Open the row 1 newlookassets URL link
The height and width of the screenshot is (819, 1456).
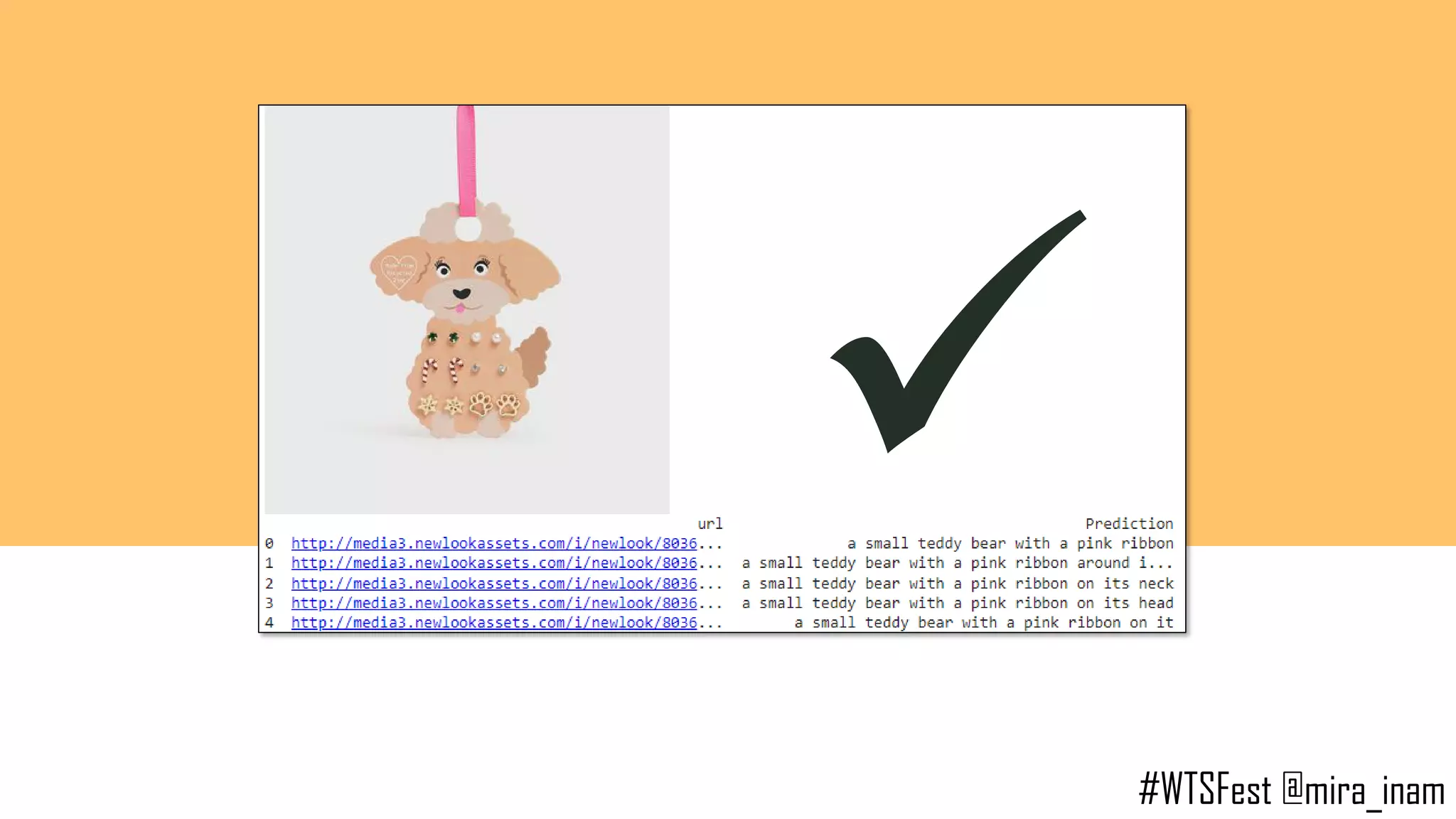pos(493,563)
